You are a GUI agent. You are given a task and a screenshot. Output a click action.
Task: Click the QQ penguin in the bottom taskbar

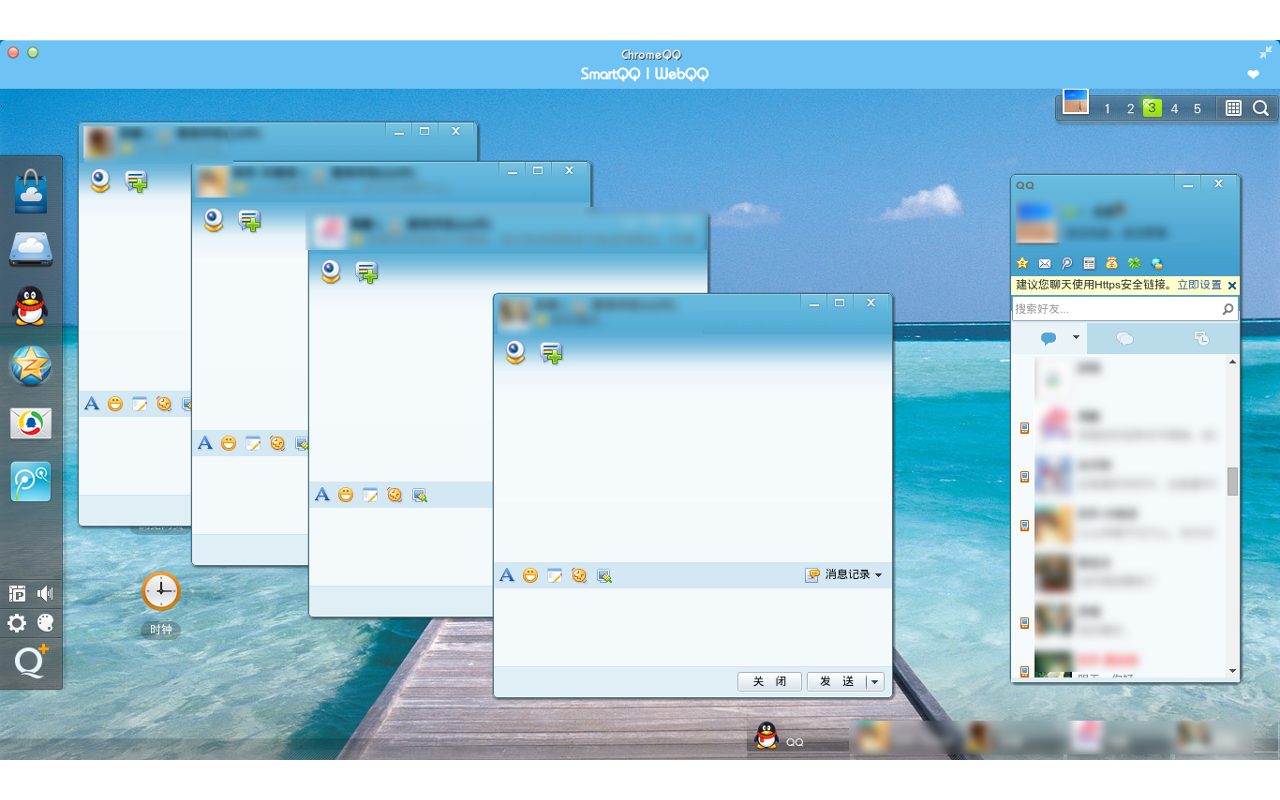pos(766,736)
